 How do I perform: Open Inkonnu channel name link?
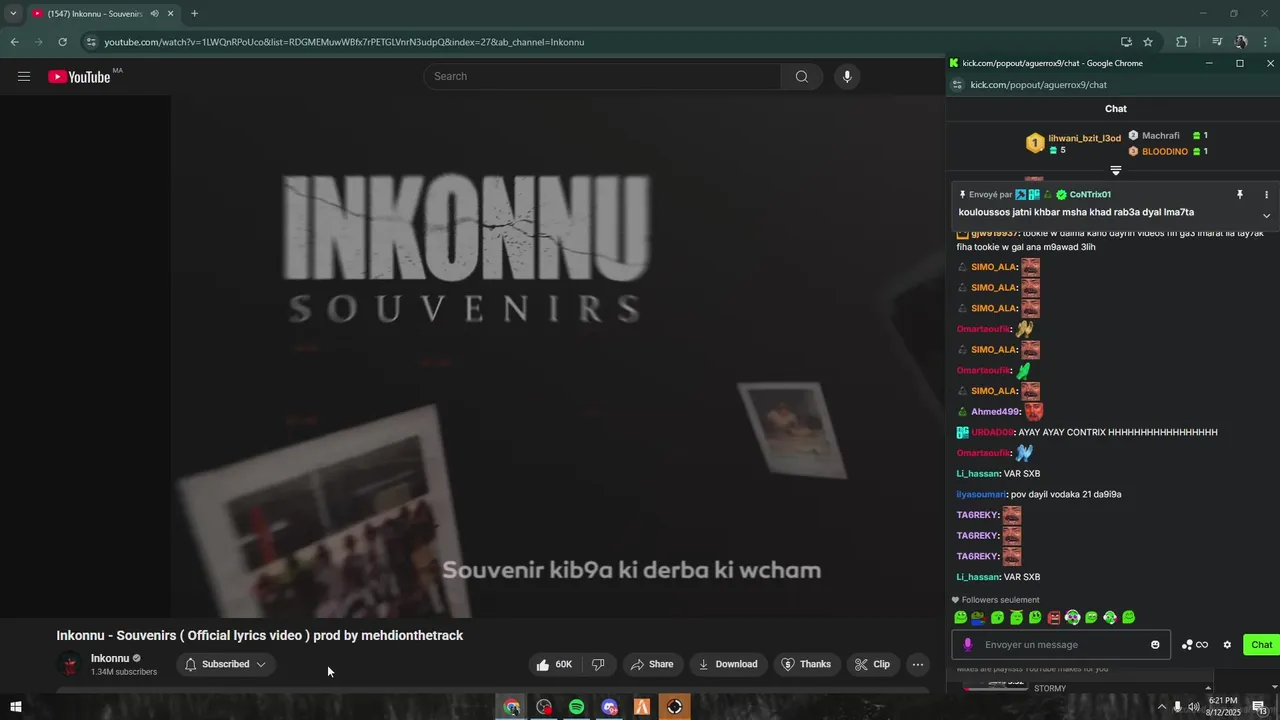pos(110,658)
